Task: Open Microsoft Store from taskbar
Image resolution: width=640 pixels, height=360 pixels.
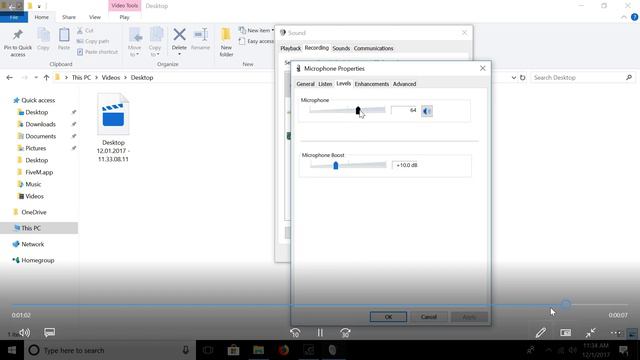Action: click(x=233, y=350)
